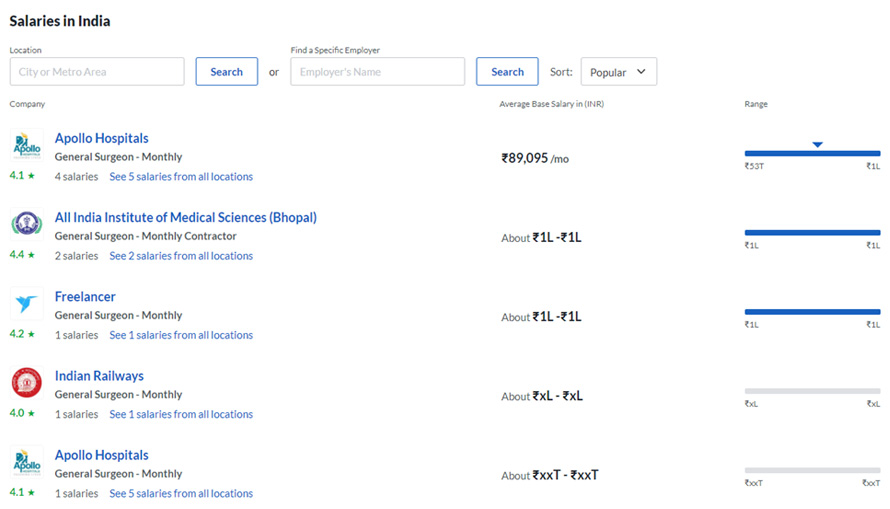The image size is (890, 509).
Task: Click the star beside rating 4.0
Action: [x=31, y=413]
